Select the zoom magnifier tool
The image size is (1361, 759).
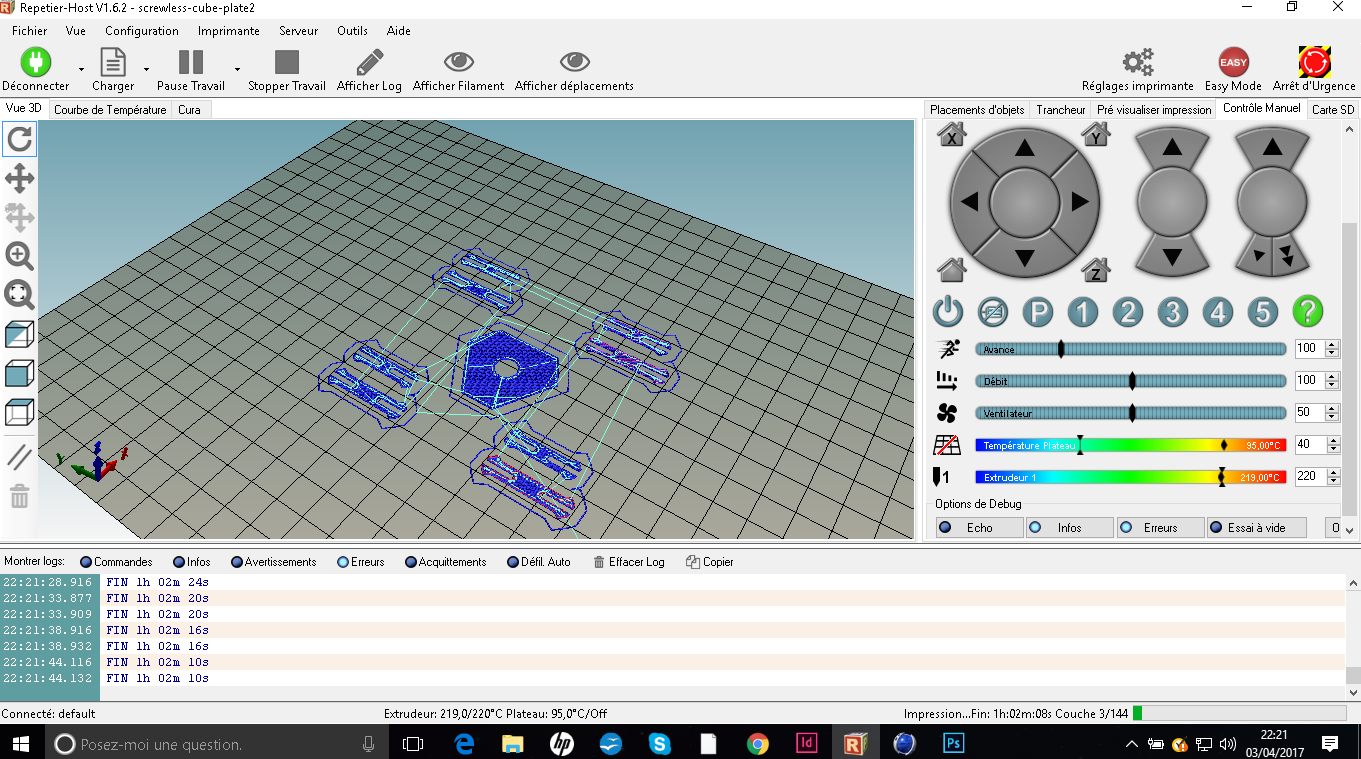tap(19, 256)
